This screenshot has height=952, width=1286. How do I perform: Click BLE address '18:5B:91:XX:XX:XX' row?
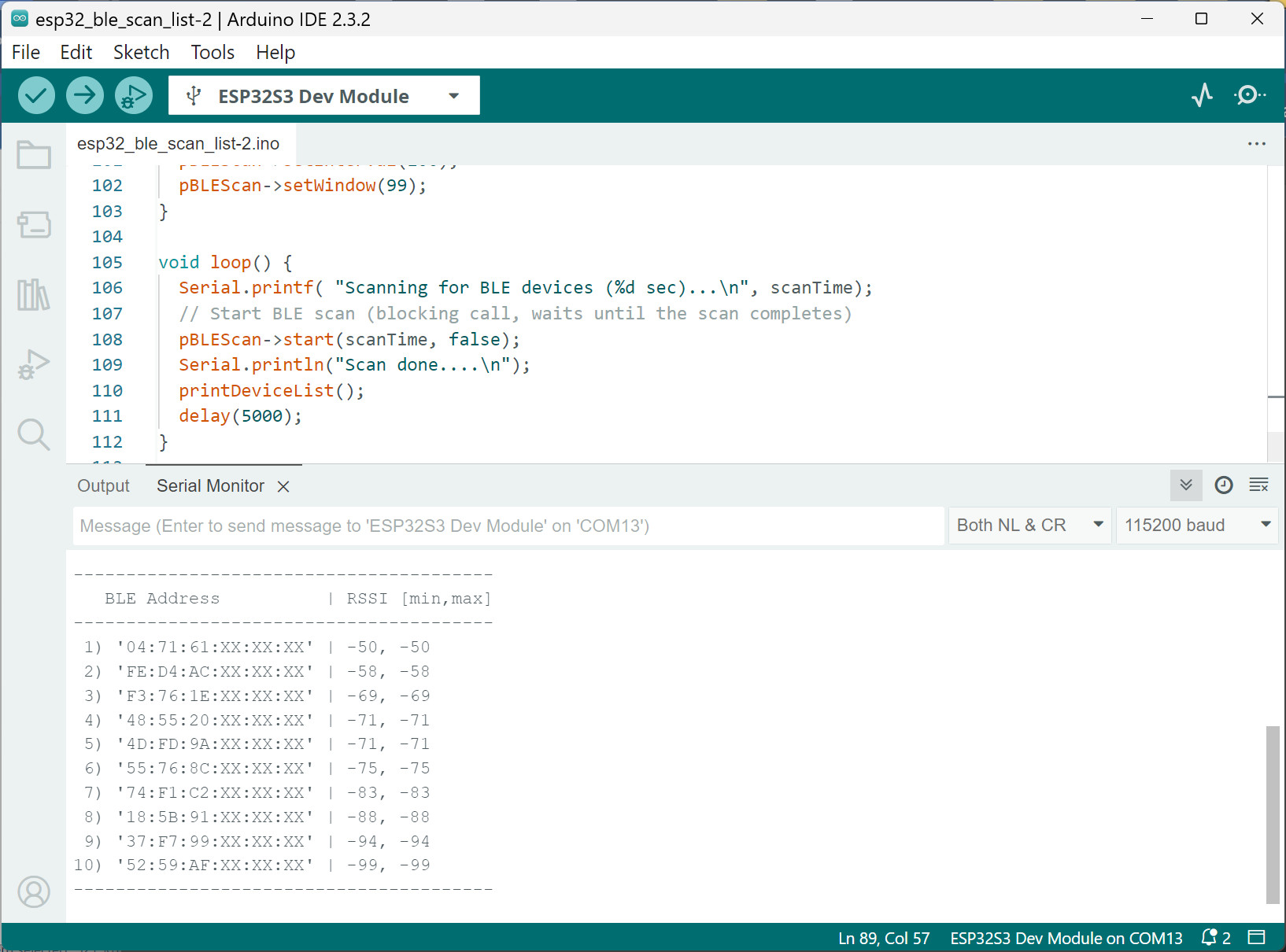pyautogui.click(x=257, y=817)
